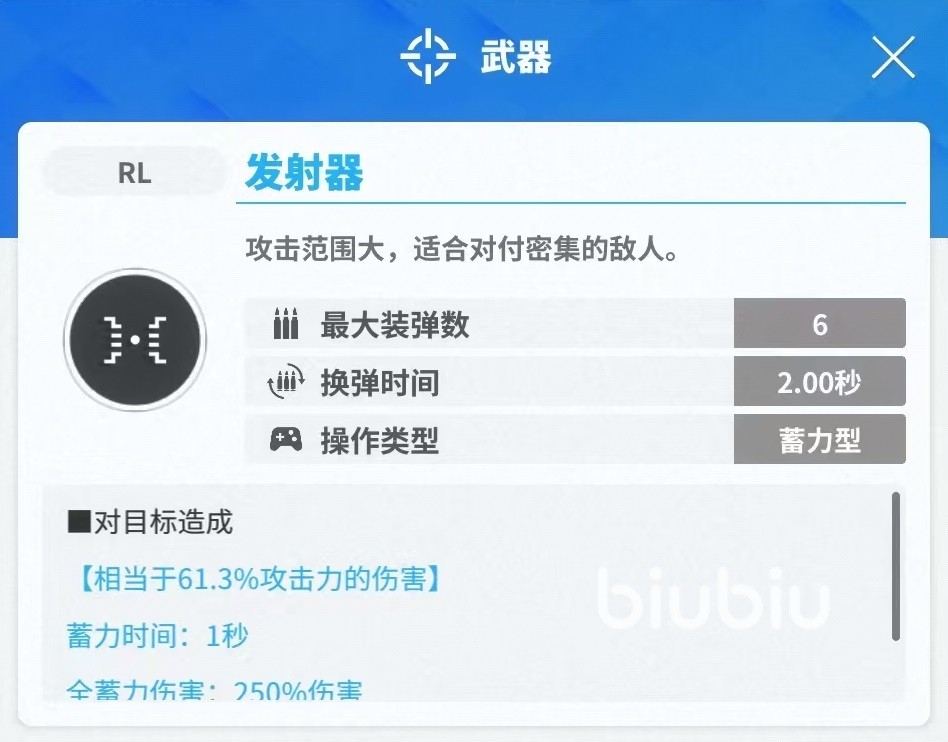Close the weapon info panel

click(893, 57)
